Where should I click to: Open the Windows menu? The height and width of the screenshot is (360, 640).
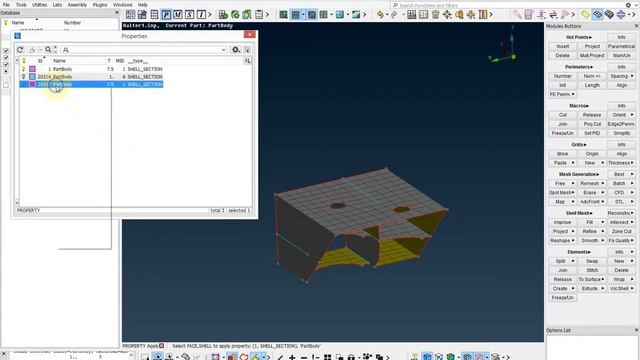[122, 5]
